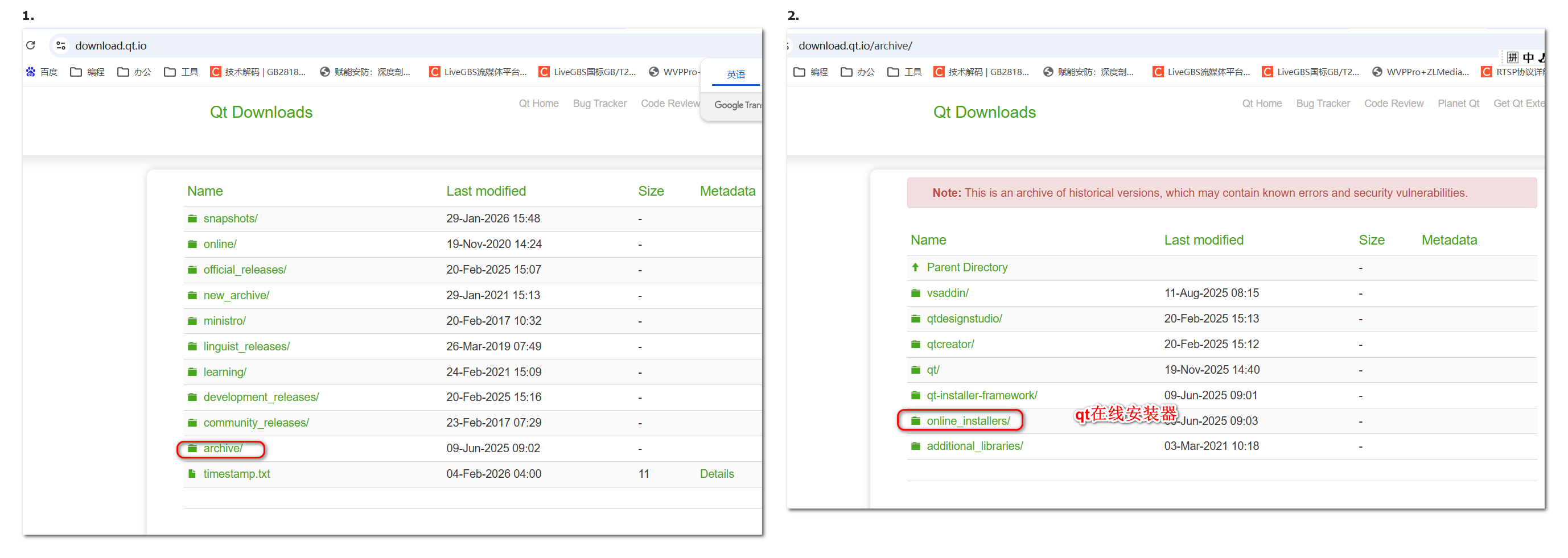Open the 百度 bookmark in screenshot 1

[x=42, y=72]
